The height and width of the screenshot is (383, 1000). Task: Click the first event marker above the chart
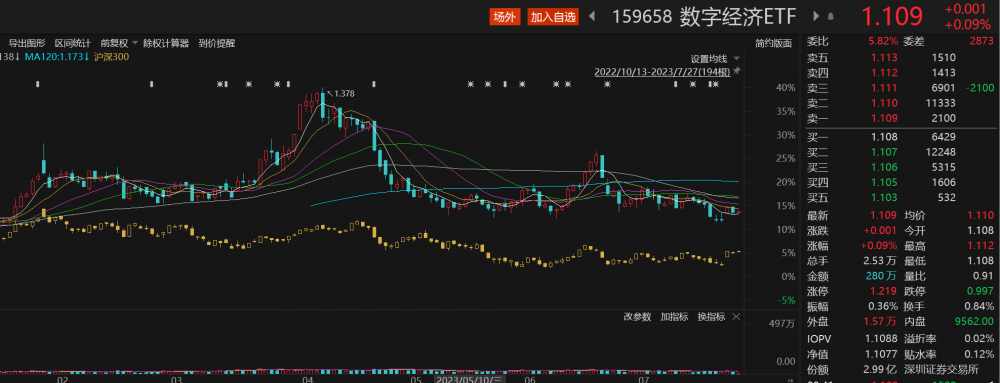point(38,84)
